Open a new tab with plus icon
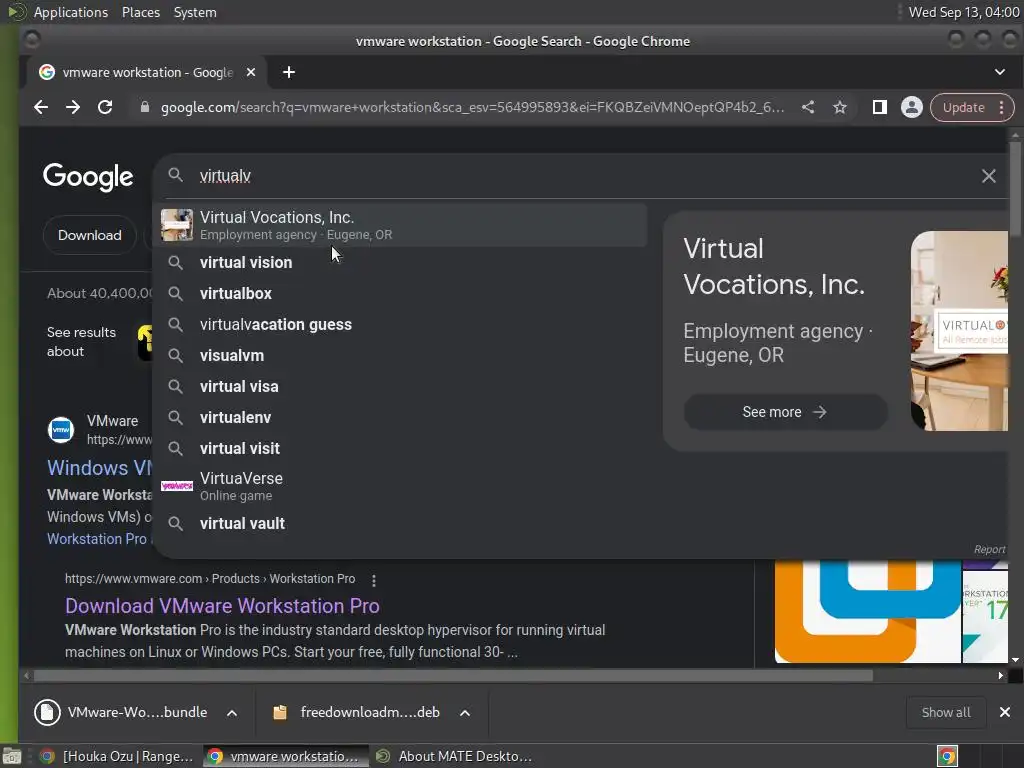Image resolution: width=1024 pixels, height=768 pixels. coord(289,72)
